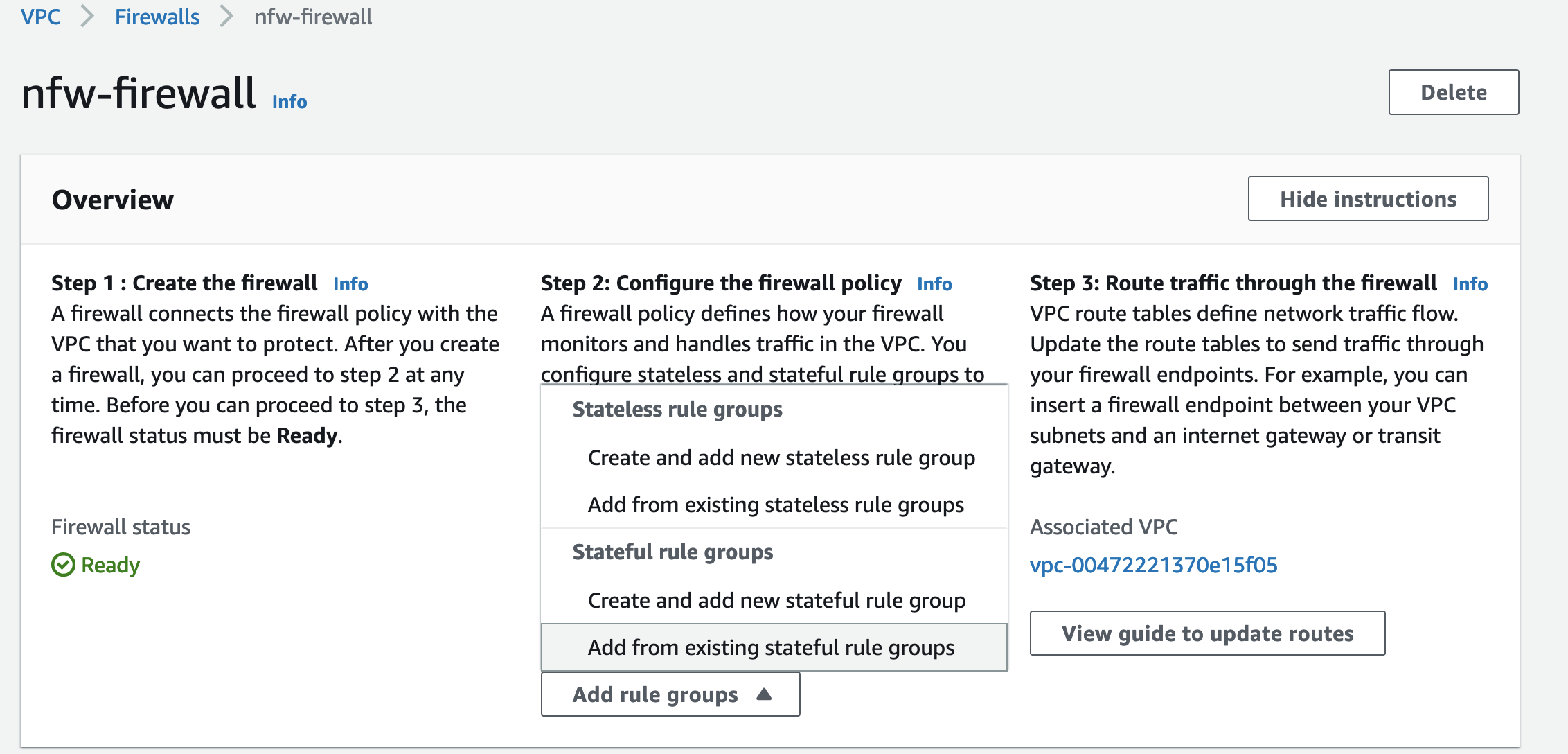
Task: Select Add from existing stateless rule groups
Action: [x=776, y=505]
